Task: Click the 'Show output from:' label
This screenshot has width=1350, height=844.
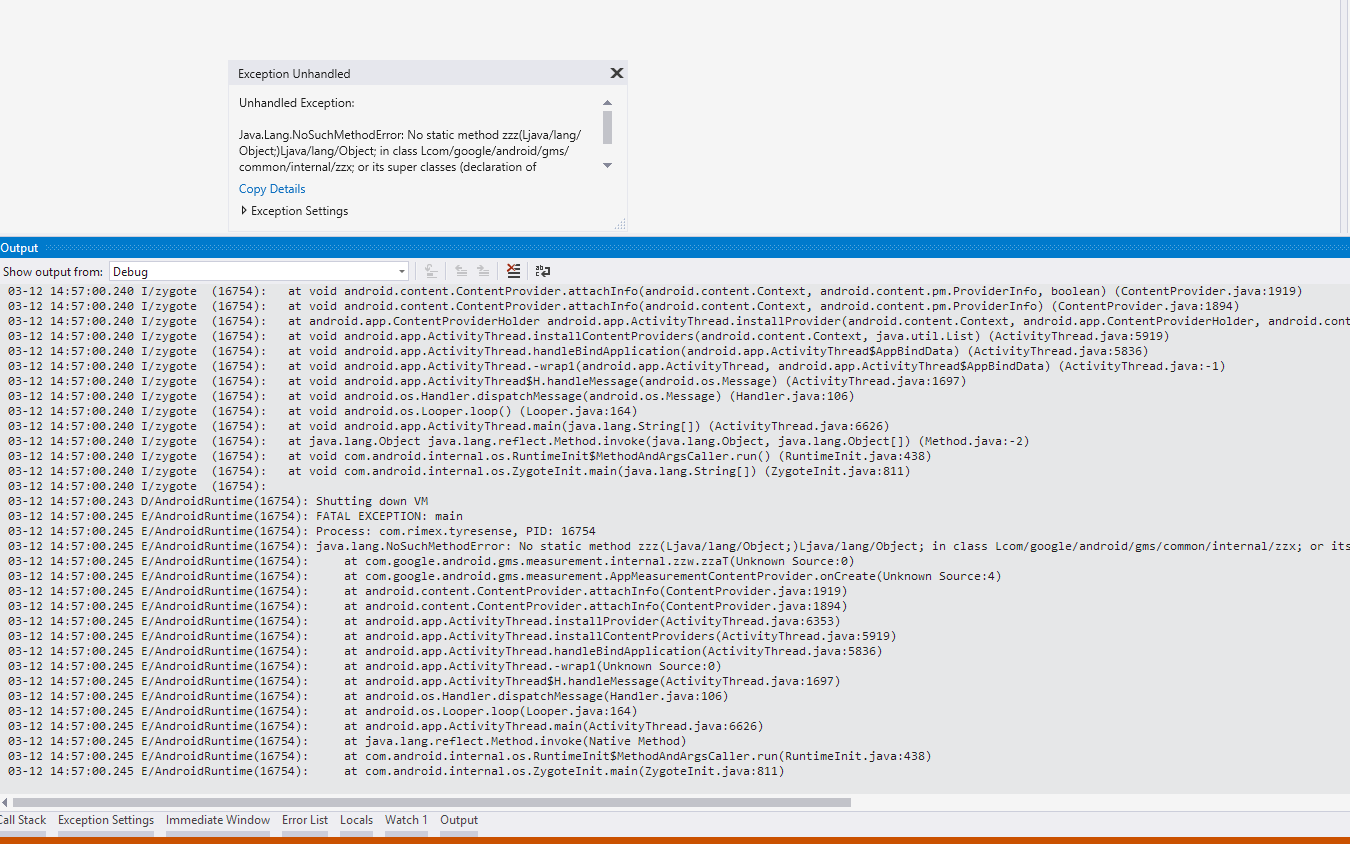Action: (53, 271)
